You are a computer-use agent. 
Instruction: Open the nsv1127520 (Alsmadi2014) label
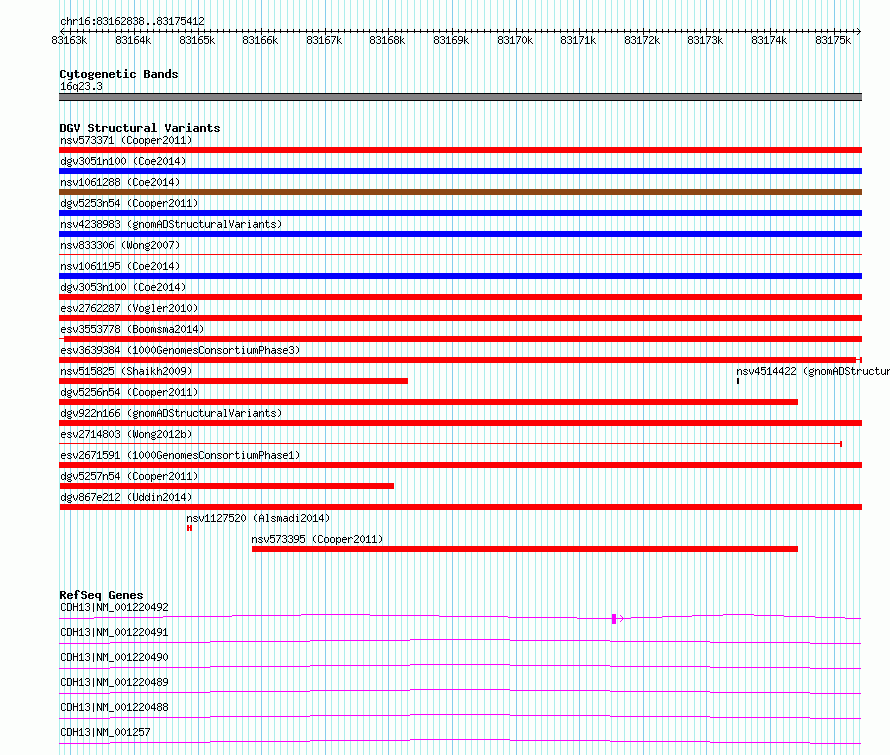258,518
